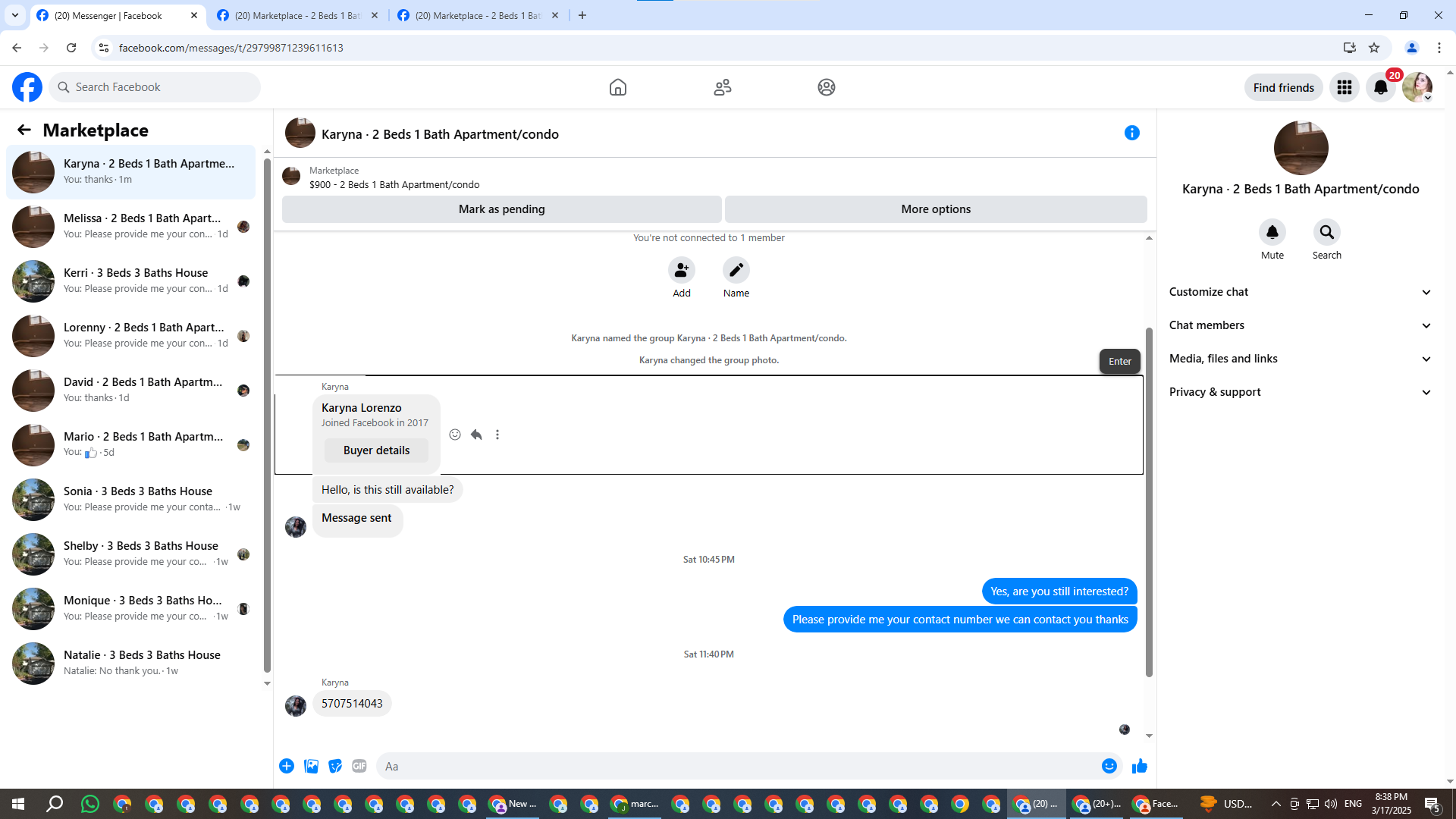Image resolution: width=1456 pixels, height=819 pixels.
Task: Open the emoji picker in message box
Action: (1109, 766)
